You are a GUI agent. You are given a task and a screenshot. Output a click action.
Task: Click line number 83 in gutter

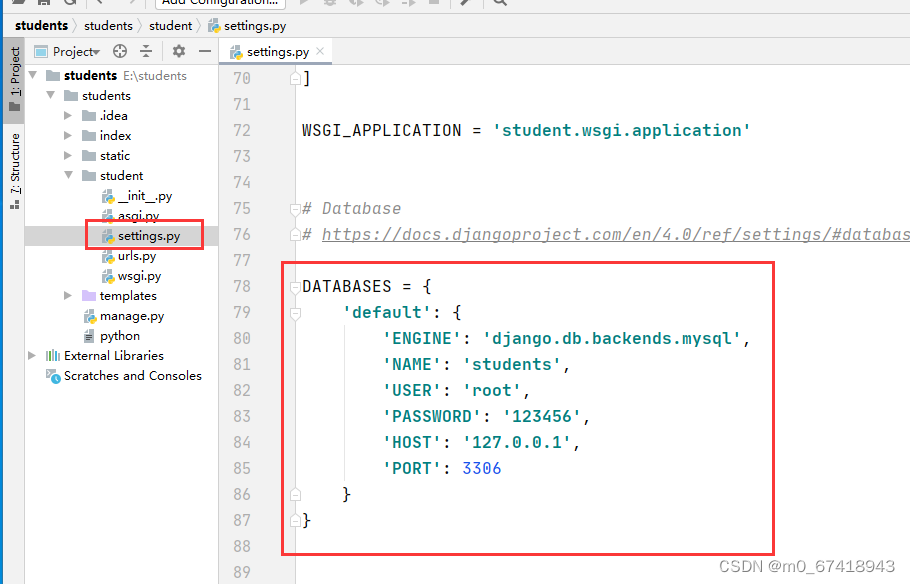tap(242, 416)
